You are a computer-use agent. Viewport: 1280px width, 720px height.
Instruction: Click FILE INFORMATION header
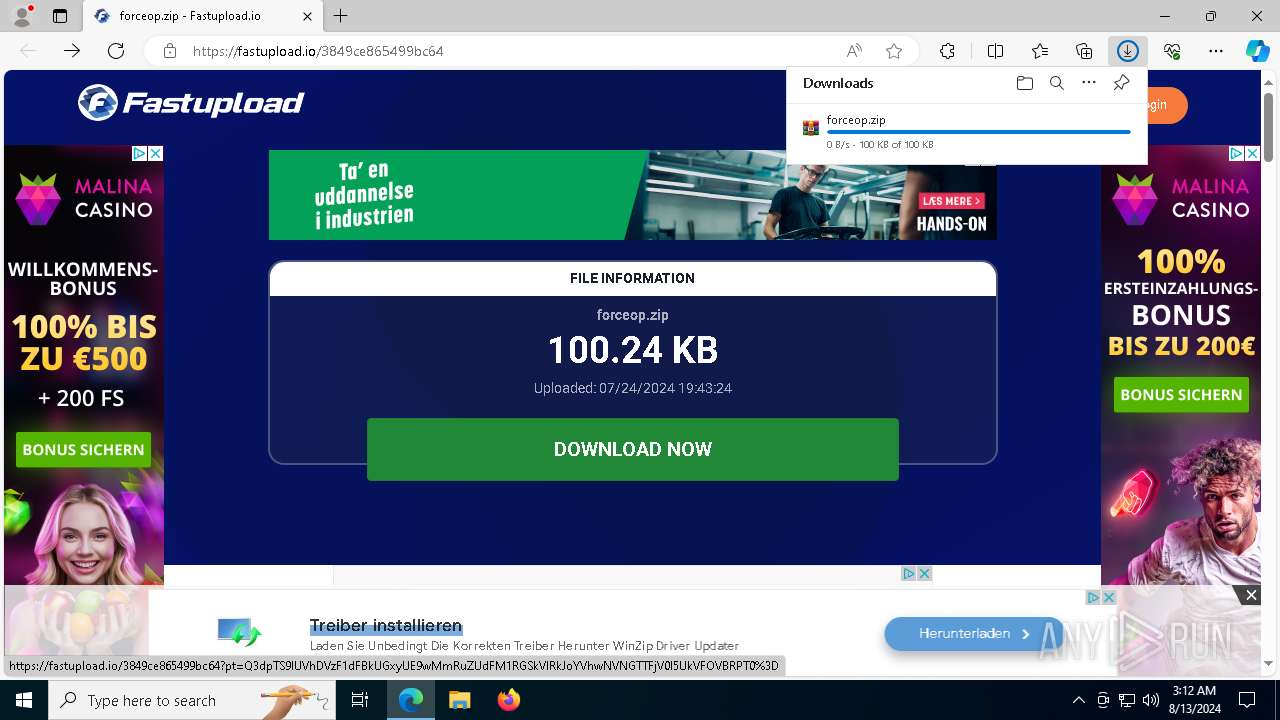click(632, 278)
